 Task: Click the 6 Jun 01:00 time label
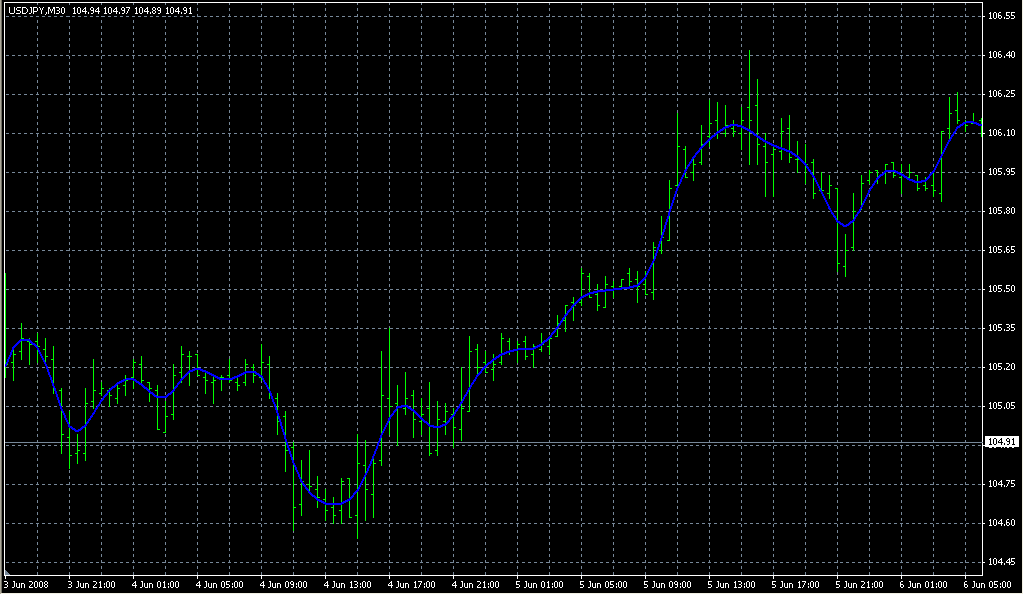923,585
